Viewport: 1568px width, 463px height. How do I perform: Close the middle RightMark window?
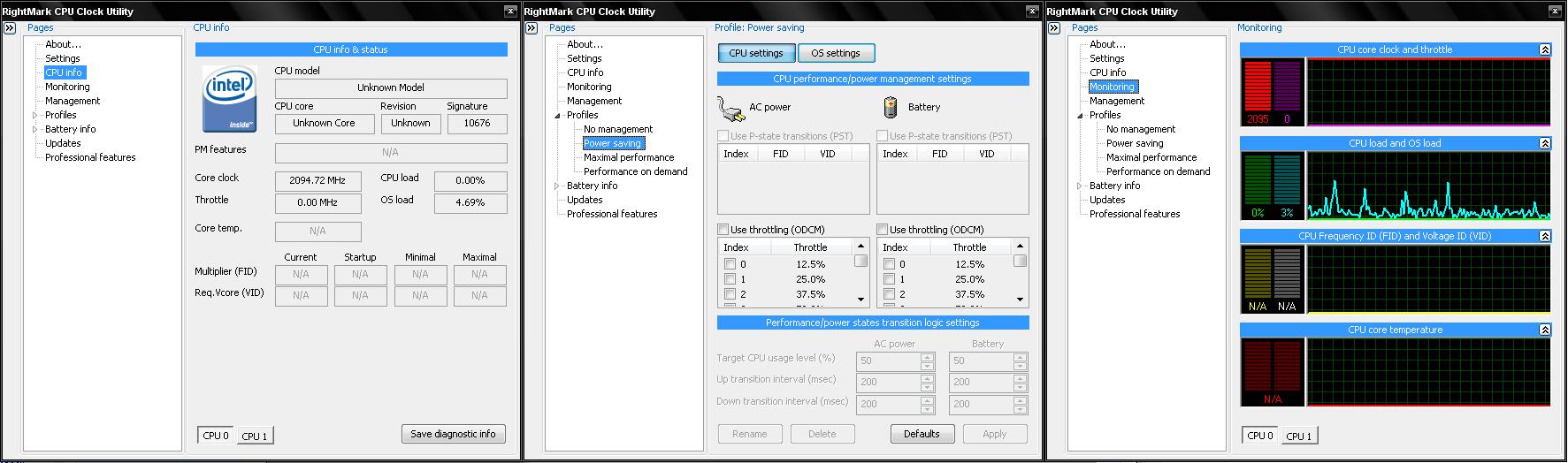pos(1033,11)
